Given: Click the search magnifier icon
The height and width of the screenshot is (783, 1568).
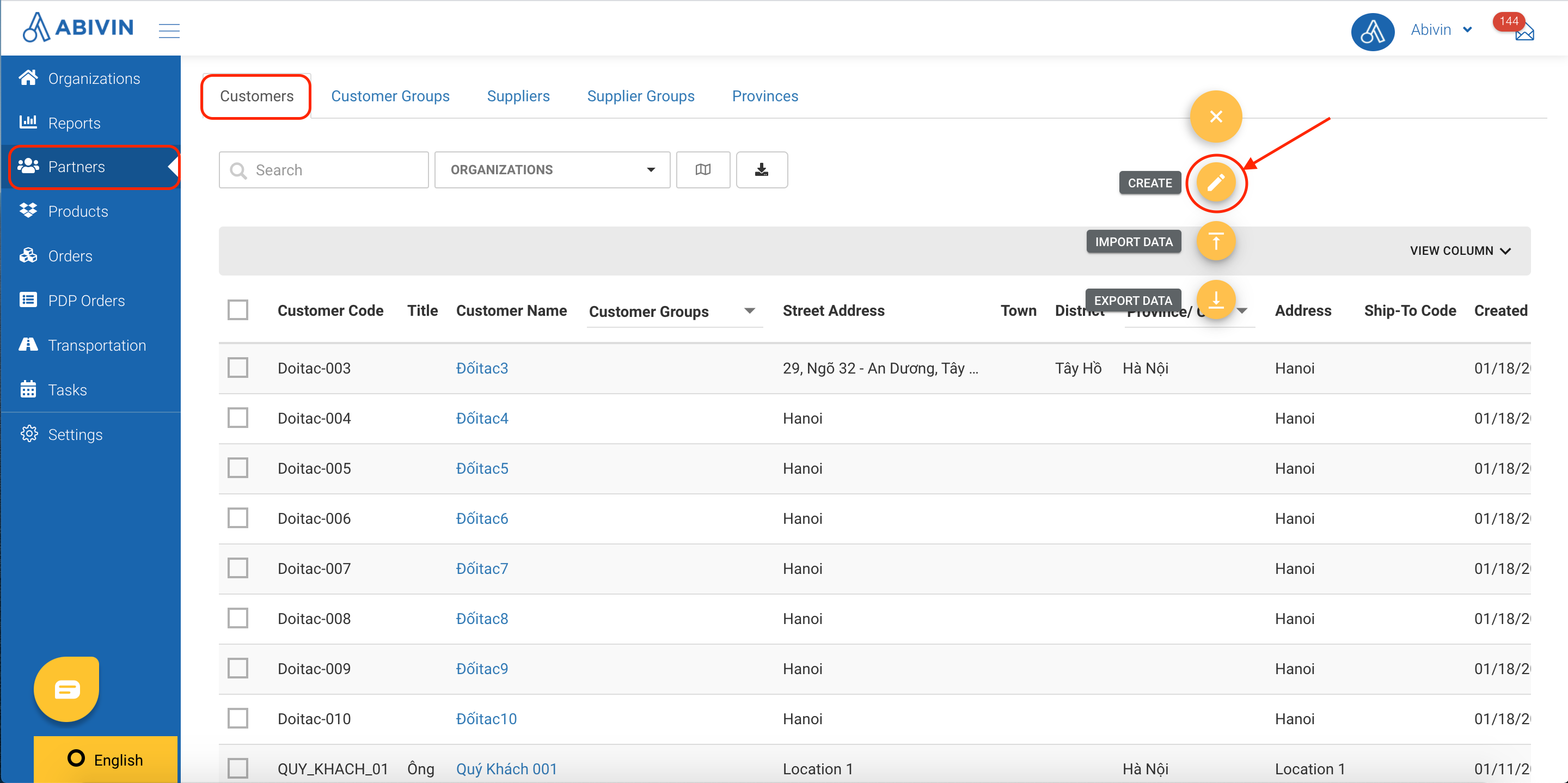Looking at the screenshot, I should click(238, 170).
